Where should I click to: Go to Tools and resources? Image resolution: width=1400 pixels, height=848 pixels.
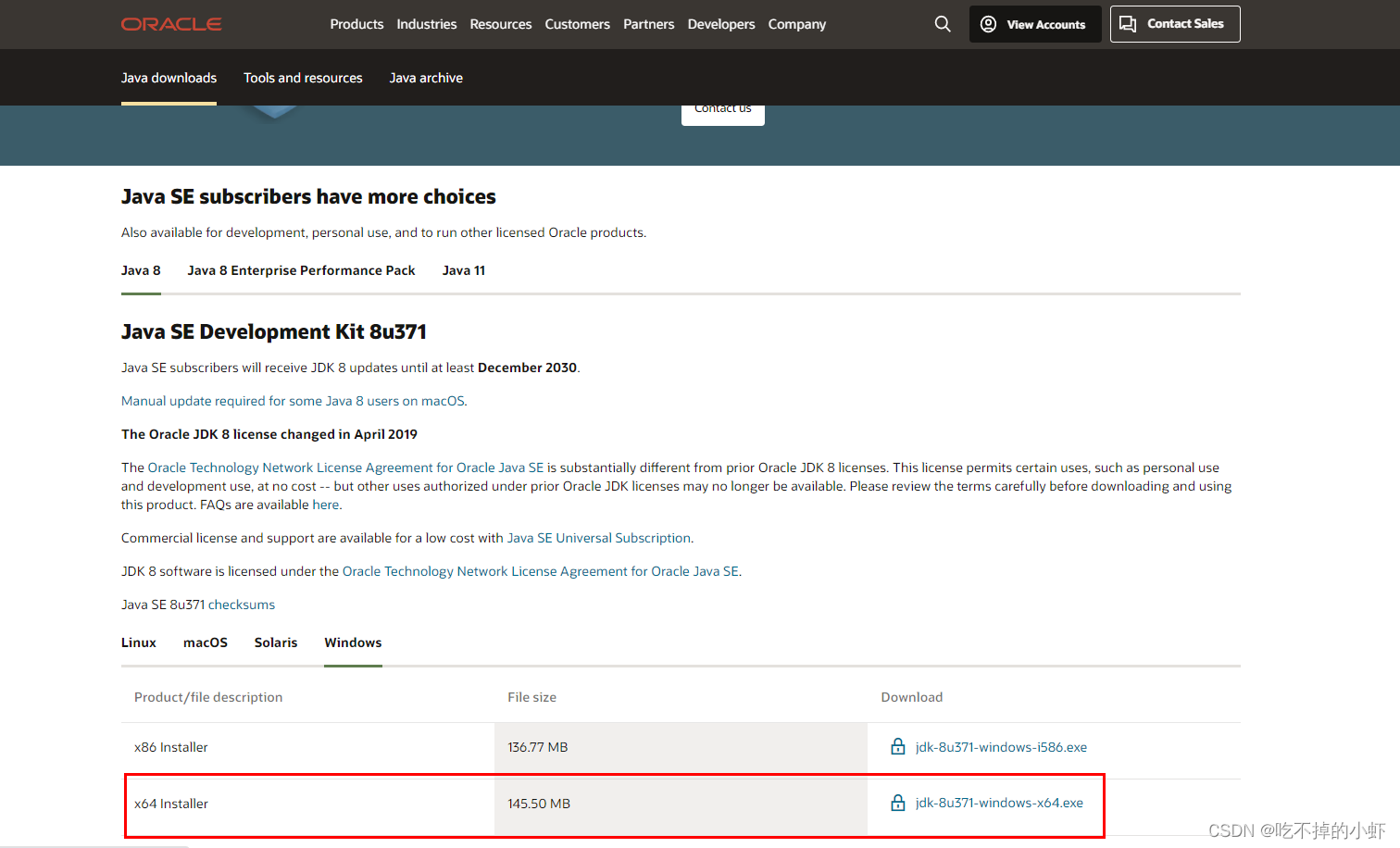tap(303, 78)
